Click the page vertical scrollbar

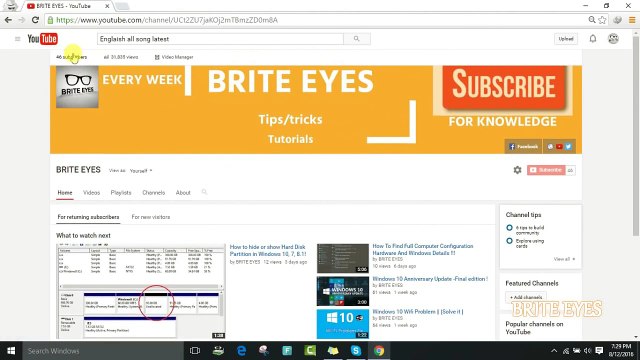[x=636, y=136]
